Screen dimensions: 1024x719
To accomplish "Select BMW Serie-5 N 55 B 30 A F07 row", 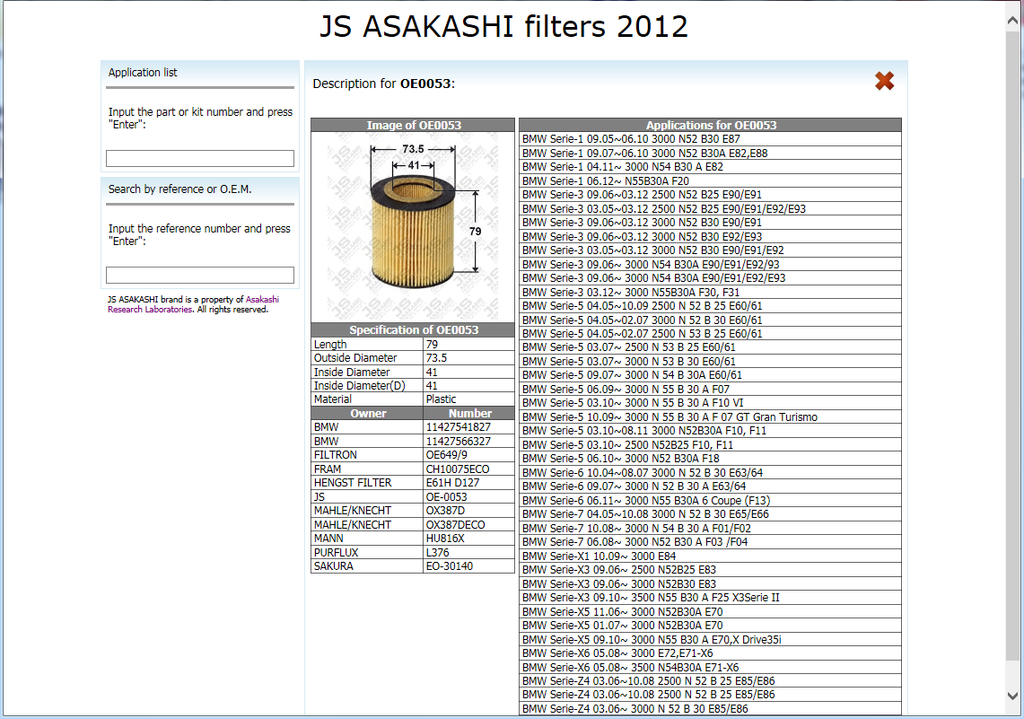I will click(x=711, y=389).
